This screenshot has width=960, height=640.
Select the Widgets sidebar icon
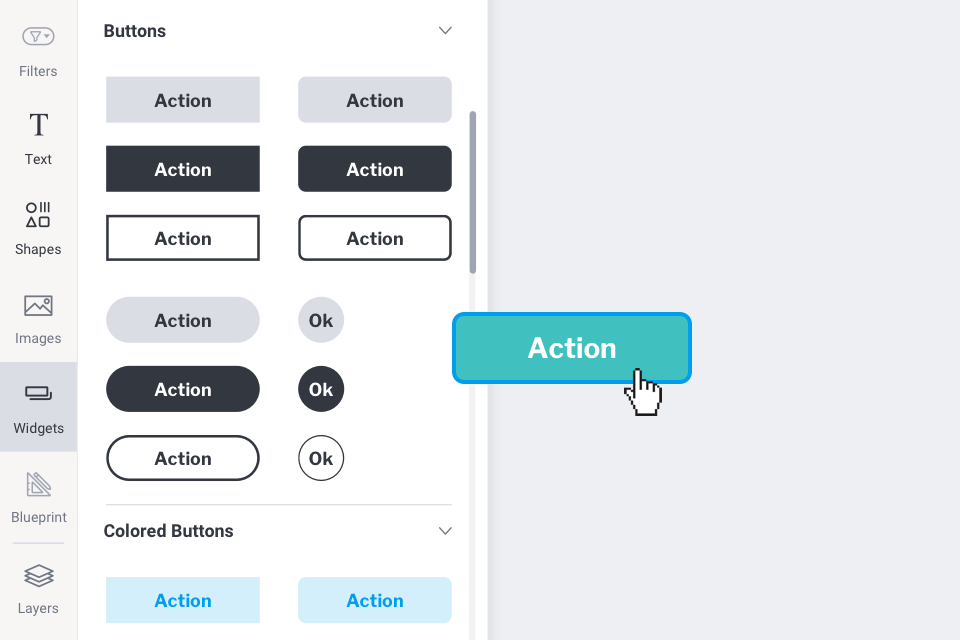[38, 395]
